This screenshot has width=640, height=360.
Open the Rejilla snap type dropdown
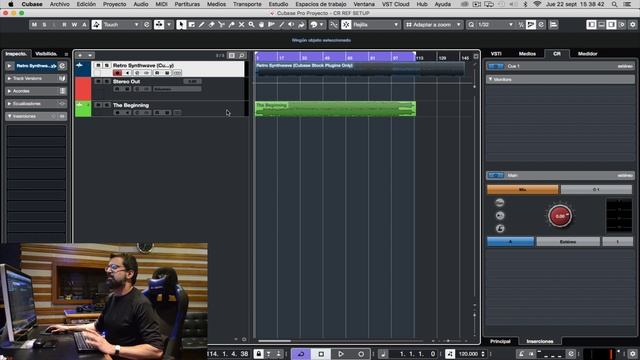(x=376, y=24)
